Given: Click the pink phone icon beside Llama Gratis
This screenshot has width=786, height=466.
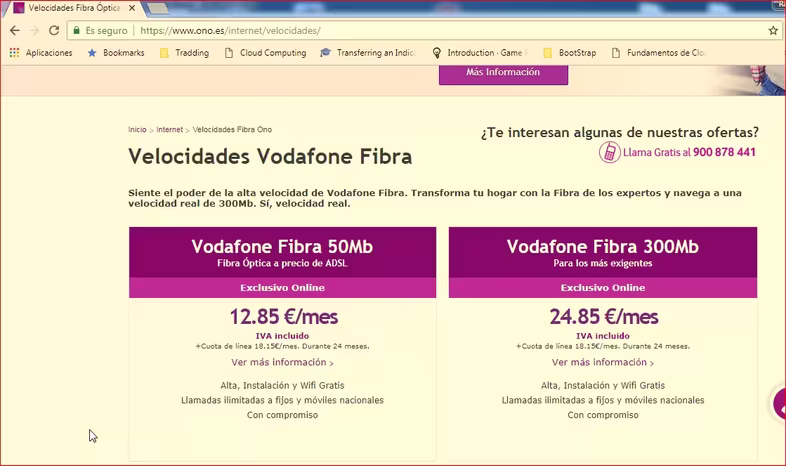Looking at the screenshot, I should pyautogui.click(x=610, y=152).
